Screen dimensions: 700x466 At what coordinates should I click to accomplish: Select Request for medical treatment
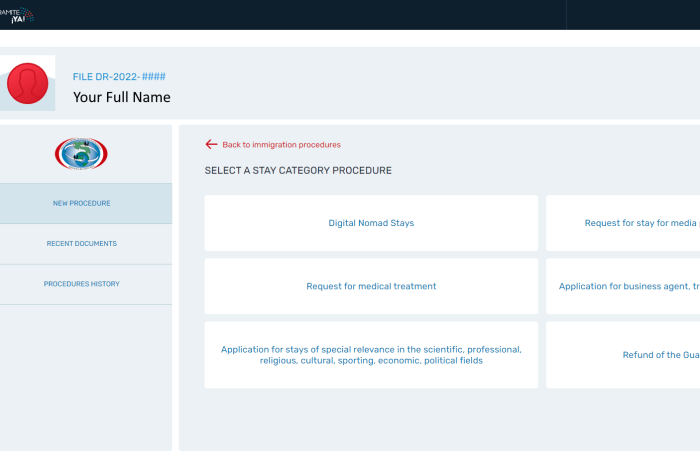[371, 286]
